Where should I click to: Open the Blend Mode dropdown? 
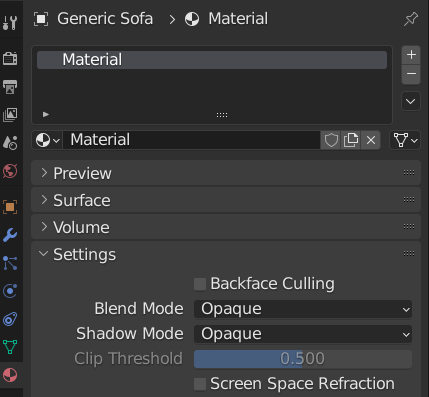click(303, 309)
